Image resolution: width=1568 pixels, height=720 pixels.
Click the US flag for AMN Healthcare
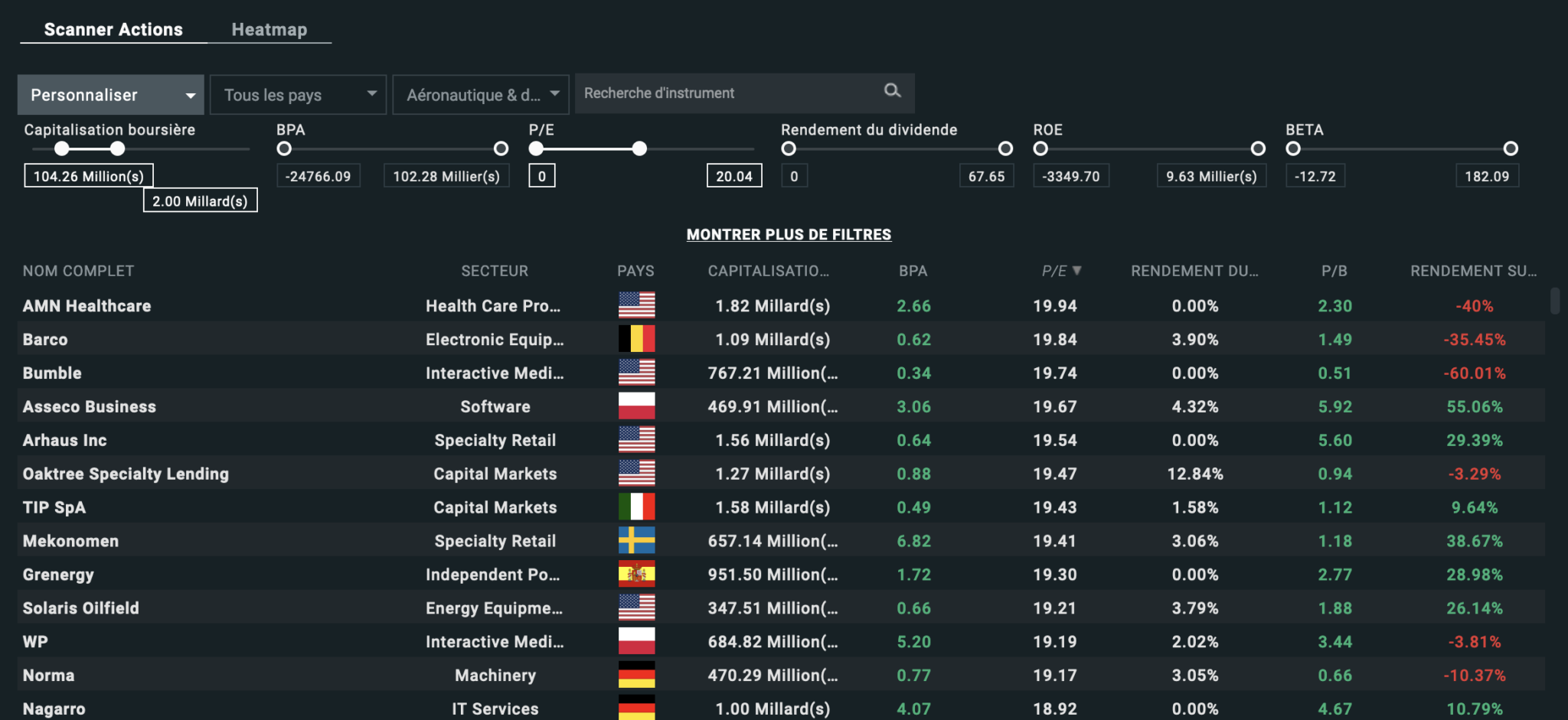(636, 305)
